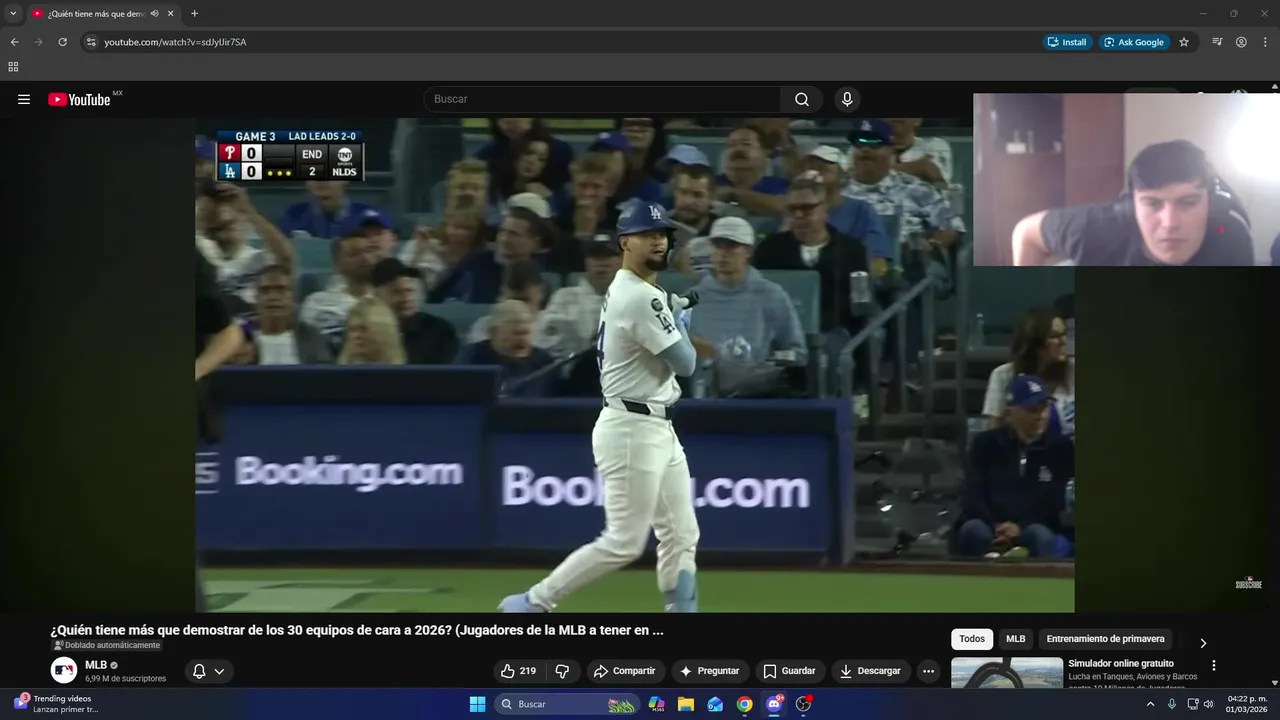Open the Chrome apps grid shortcut
Viewport: 1280px width, 720px height.
pyautogui.click(x=13, y=67)
